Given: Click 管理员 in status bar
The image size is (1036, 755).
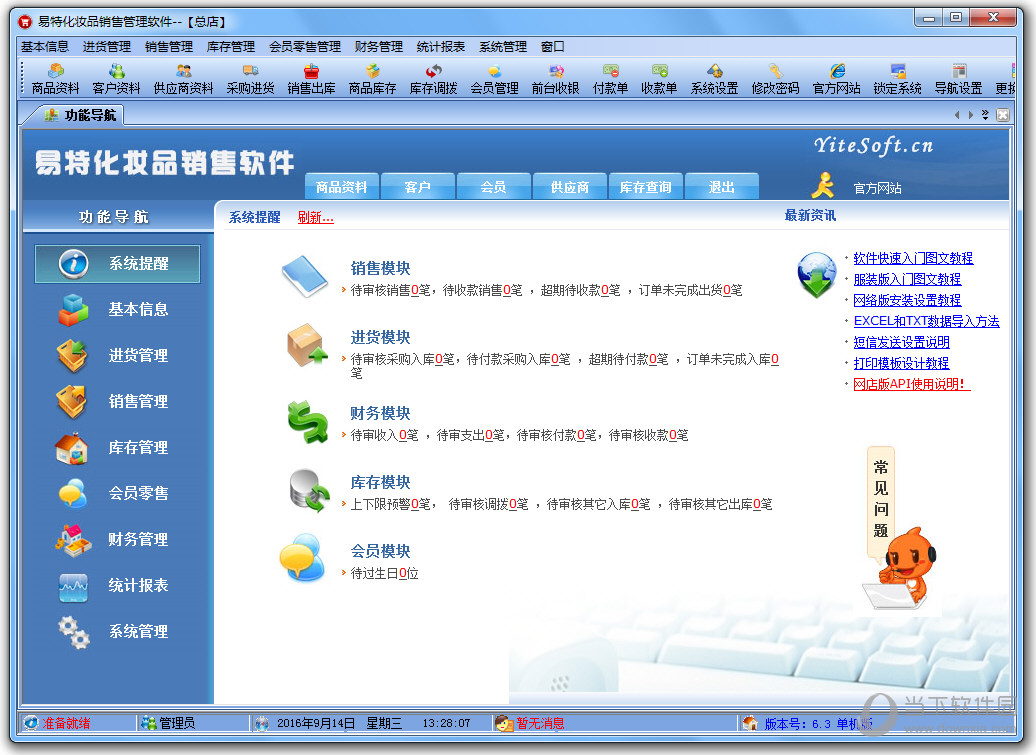Looking at the screenshot, I should pos(177,723).
